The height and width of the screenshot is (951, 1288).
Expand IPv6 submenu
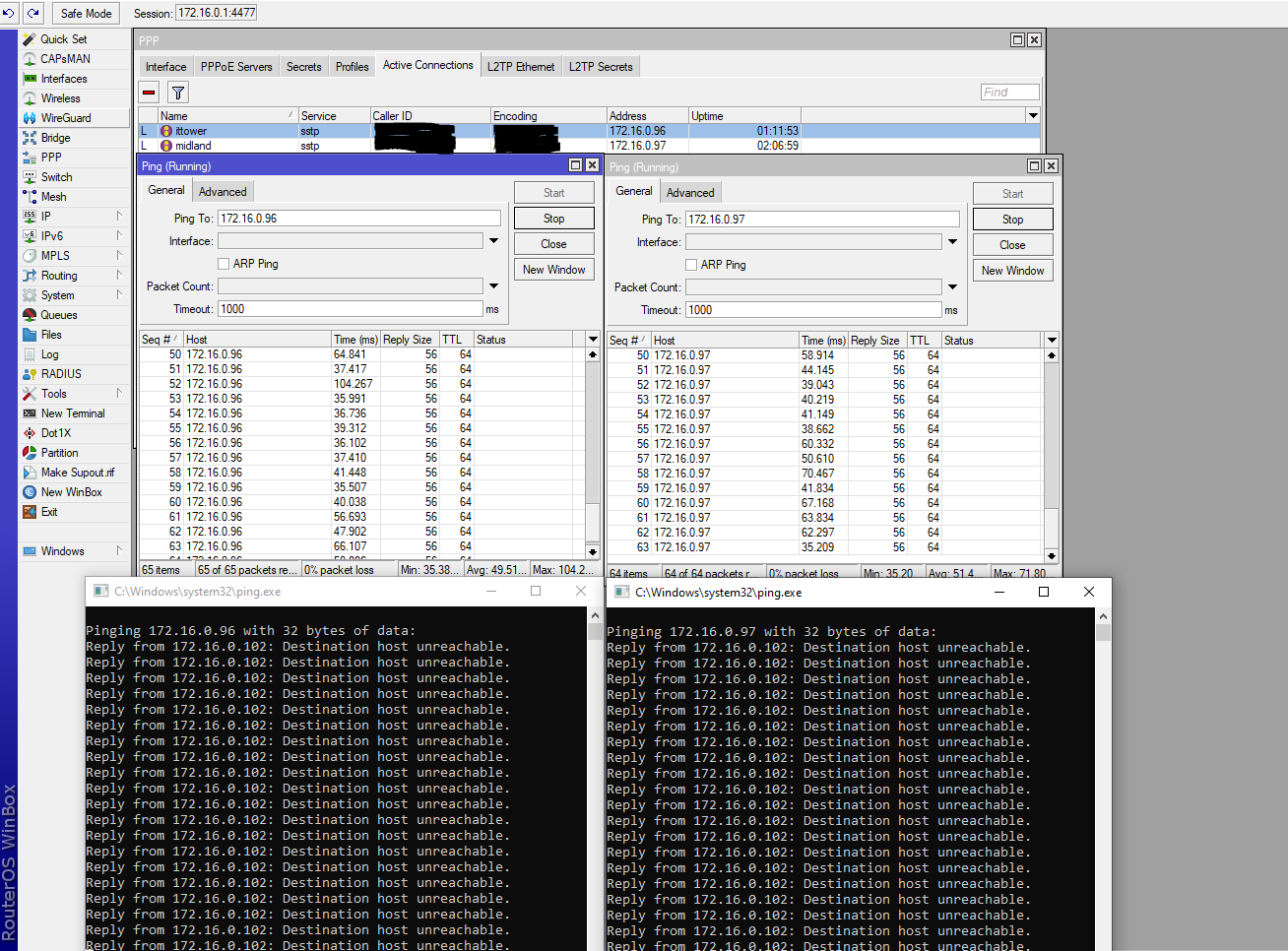(119, 236)
